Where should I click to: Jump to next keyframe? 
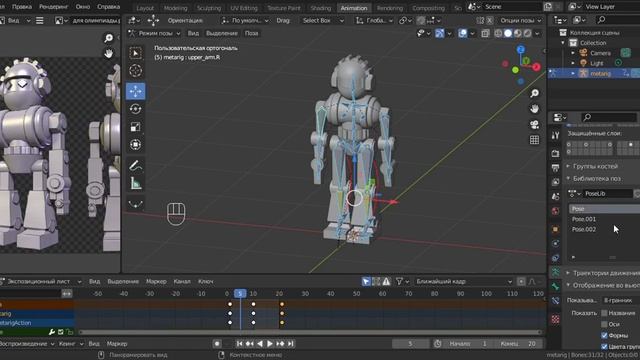pos(280,344)
